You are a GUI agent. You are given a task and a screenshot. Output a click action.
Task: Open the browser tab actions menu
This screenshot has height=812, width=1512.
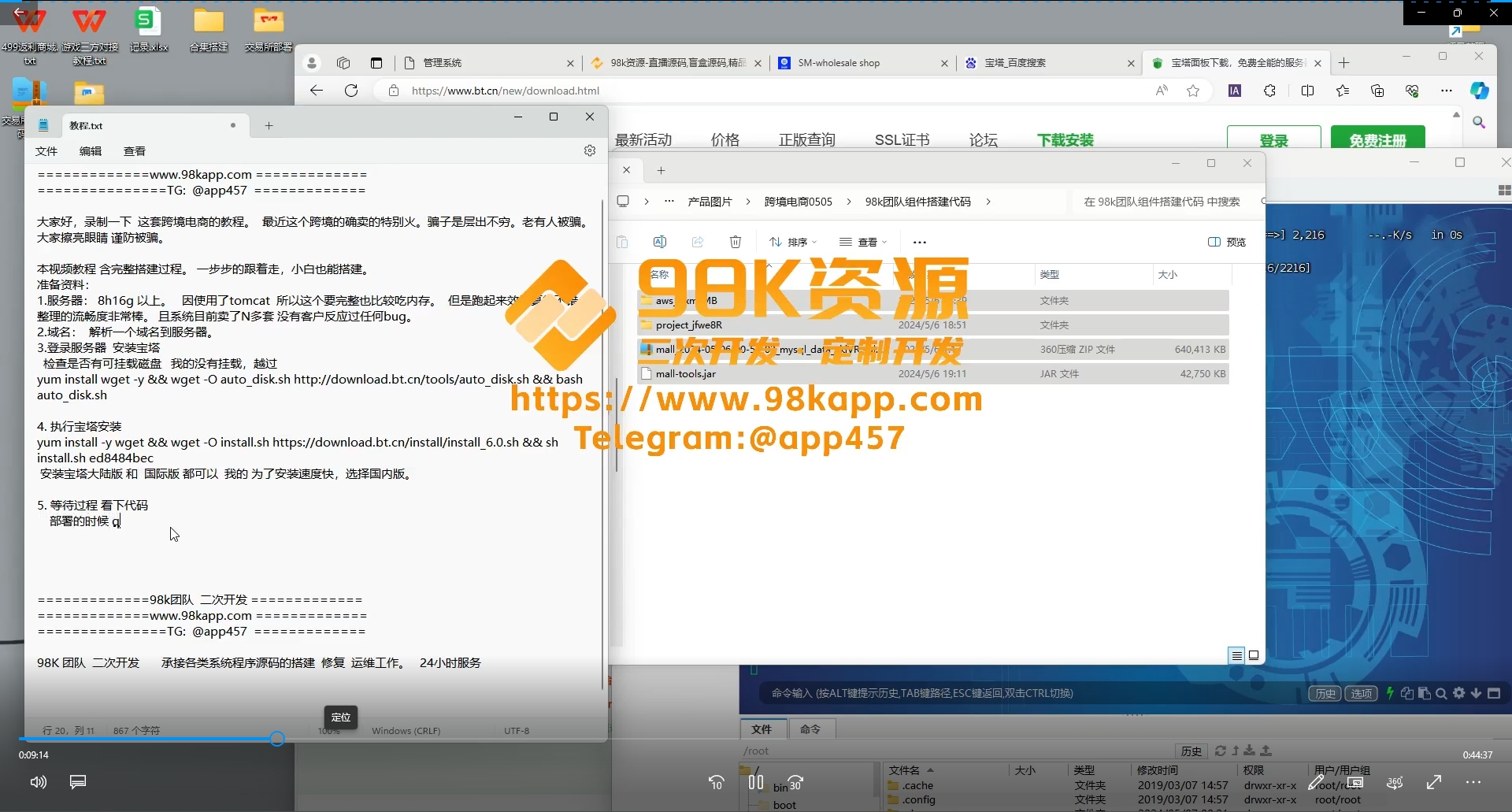(376, 63)
